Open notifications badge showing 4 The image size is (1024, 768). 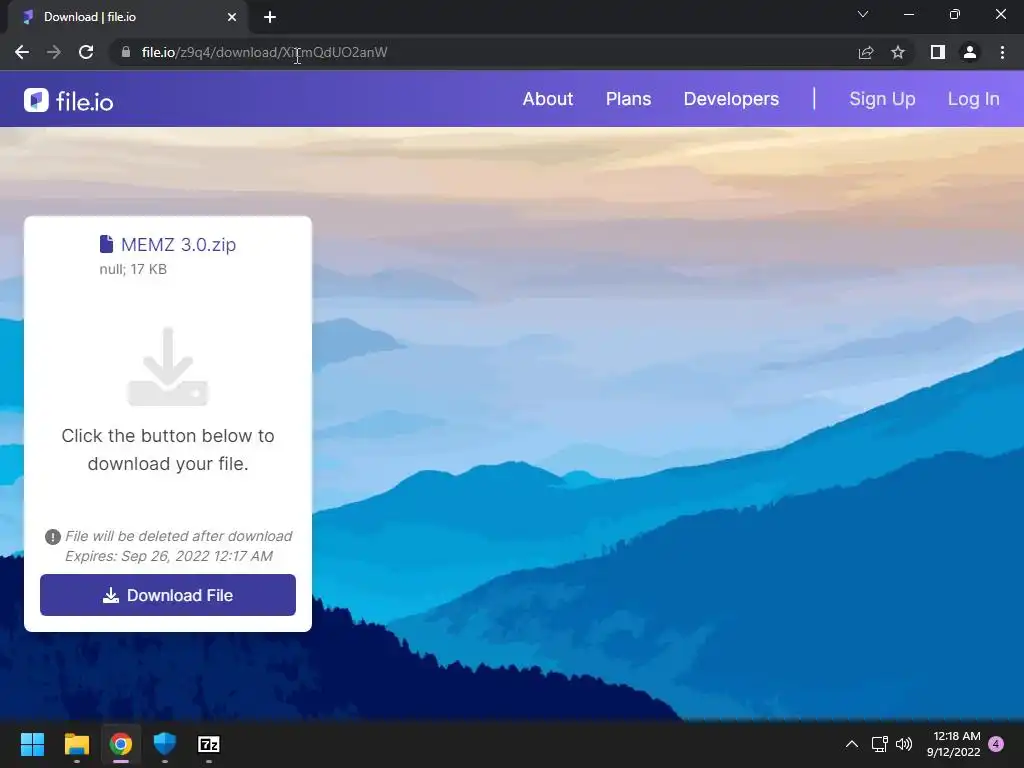coord(996,744)
